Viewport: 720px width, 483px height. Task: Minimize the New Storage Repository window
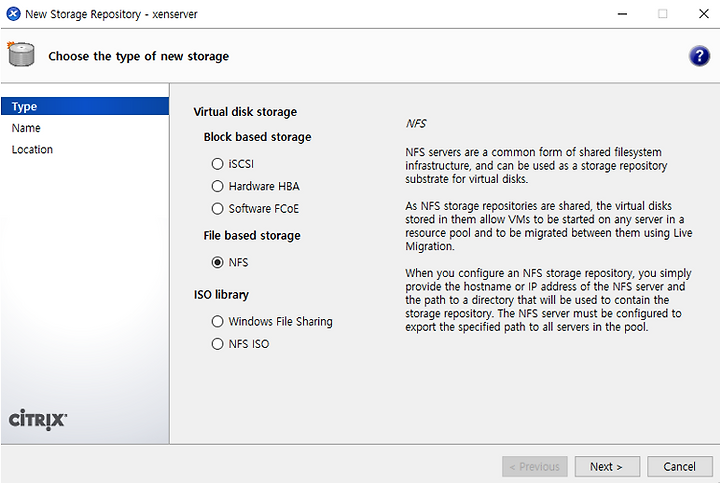coord(622,14)
